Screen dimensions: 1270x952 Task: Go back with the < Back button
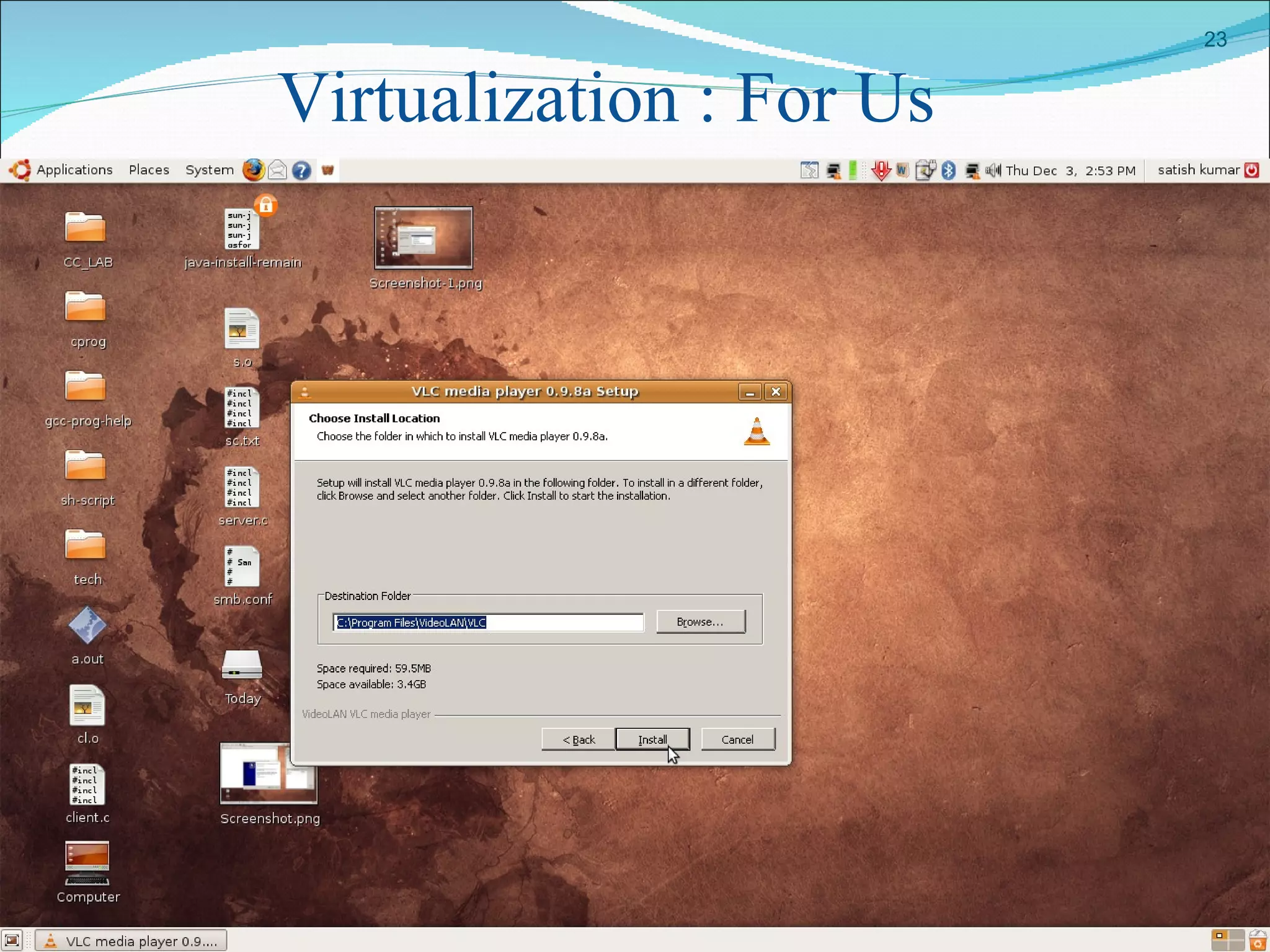tap(579, 739)
